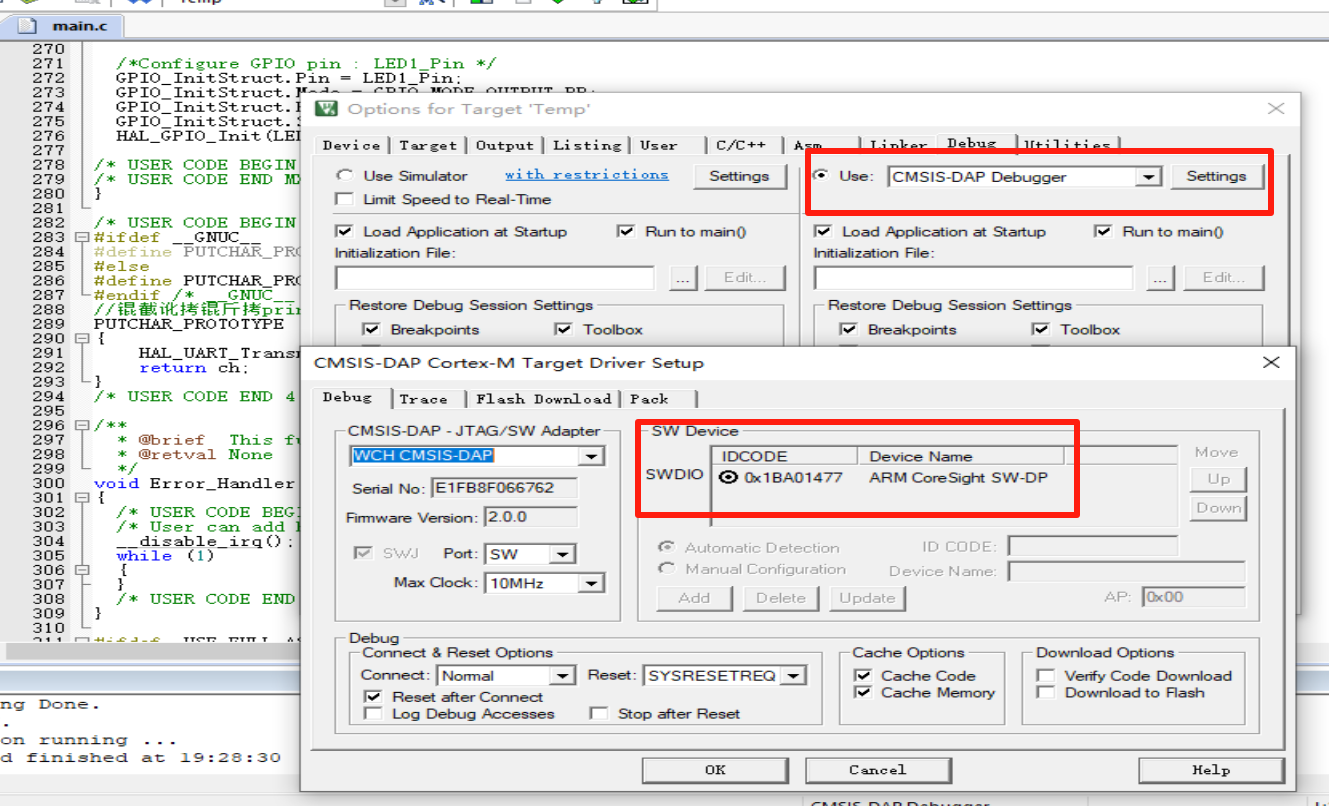The width and height of the screenshot is (1329, 806).
Task: Click the 'with restrictions' link
Action: 586,174
